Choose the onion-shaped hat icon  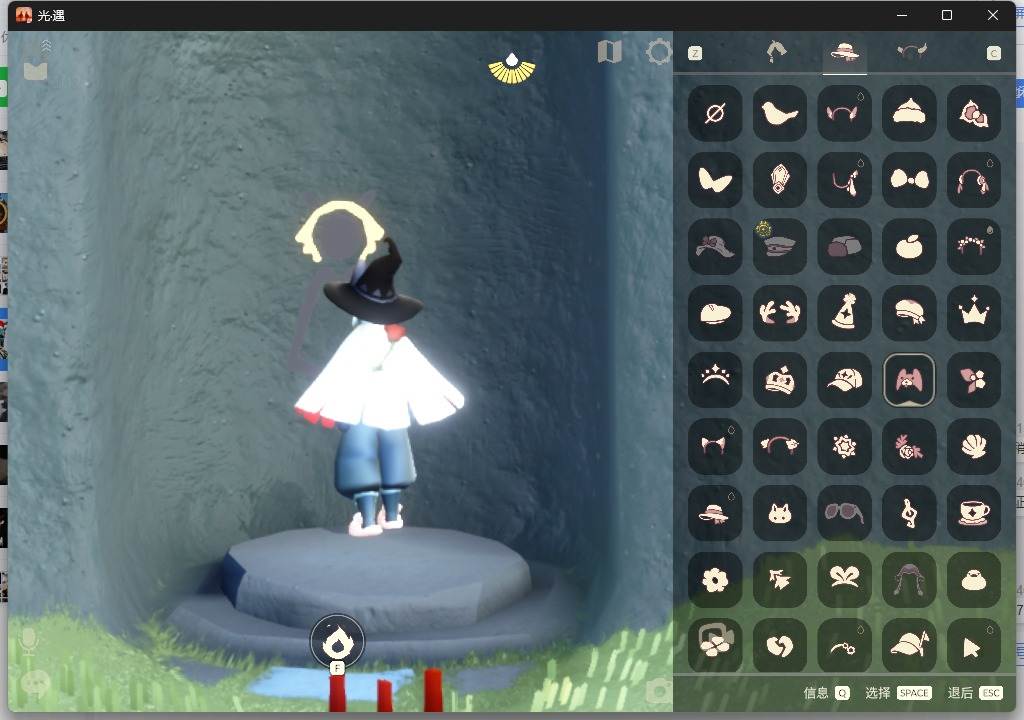click(909, 114)
